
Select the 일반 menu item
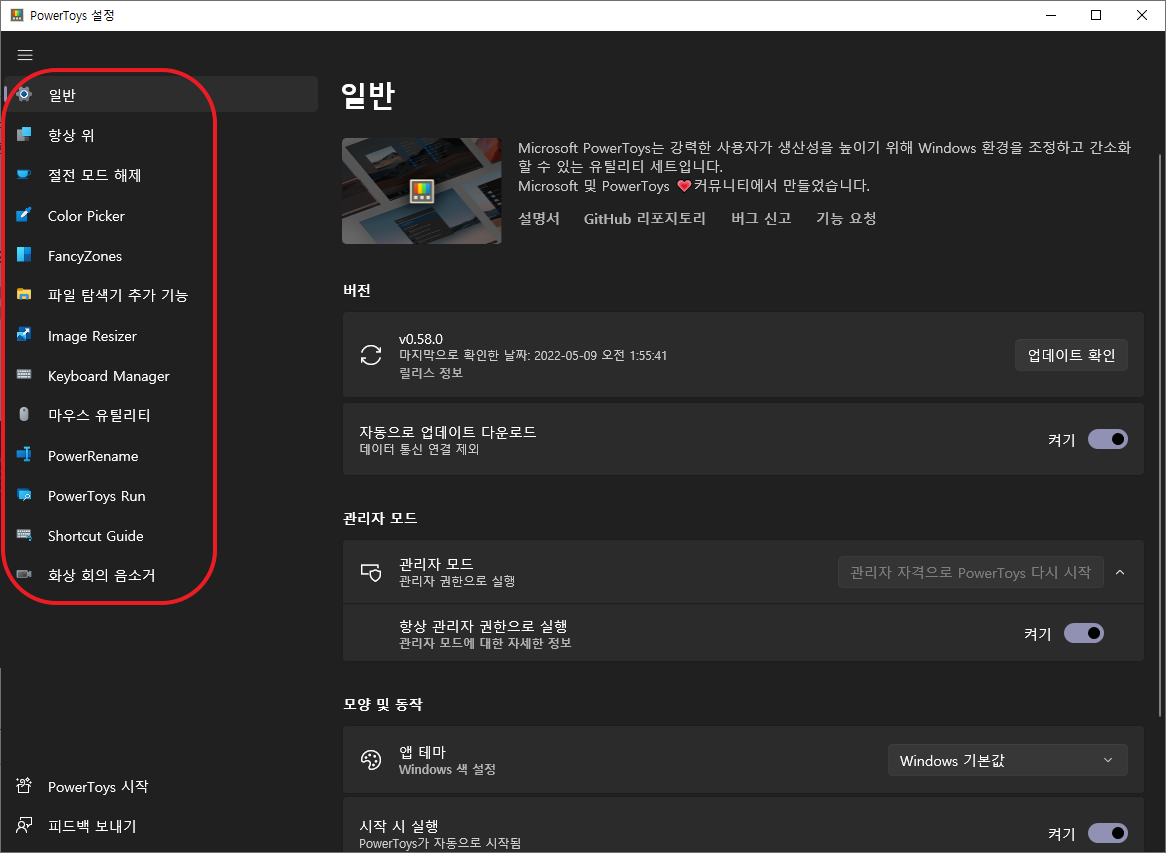pos(161,94)
